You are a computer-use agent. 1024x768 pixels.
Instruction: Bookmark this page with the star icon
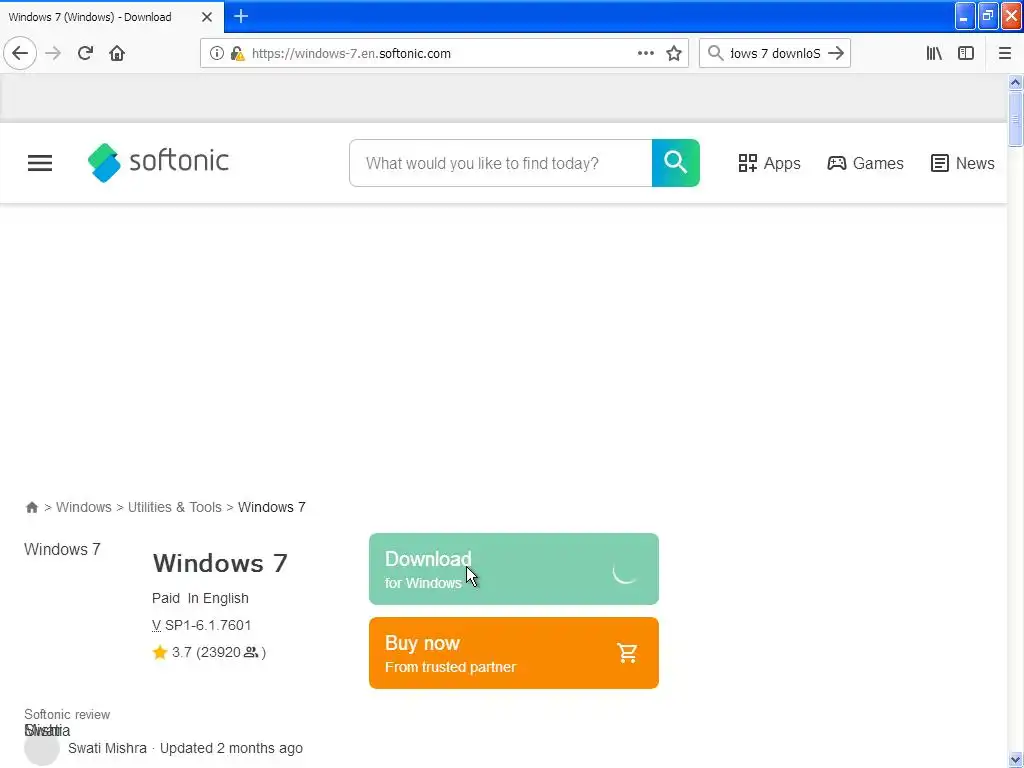point(674,54)
